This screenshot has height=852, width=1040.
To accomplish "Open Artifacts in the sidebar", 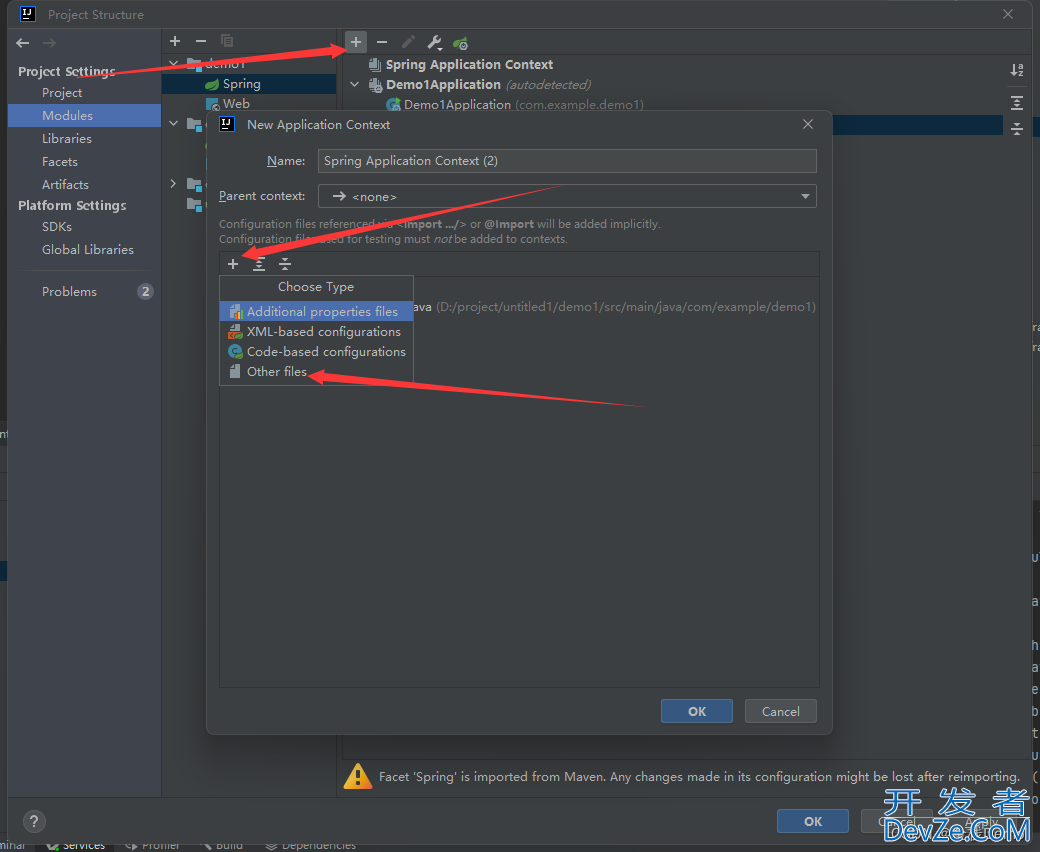I will point(65,184).
